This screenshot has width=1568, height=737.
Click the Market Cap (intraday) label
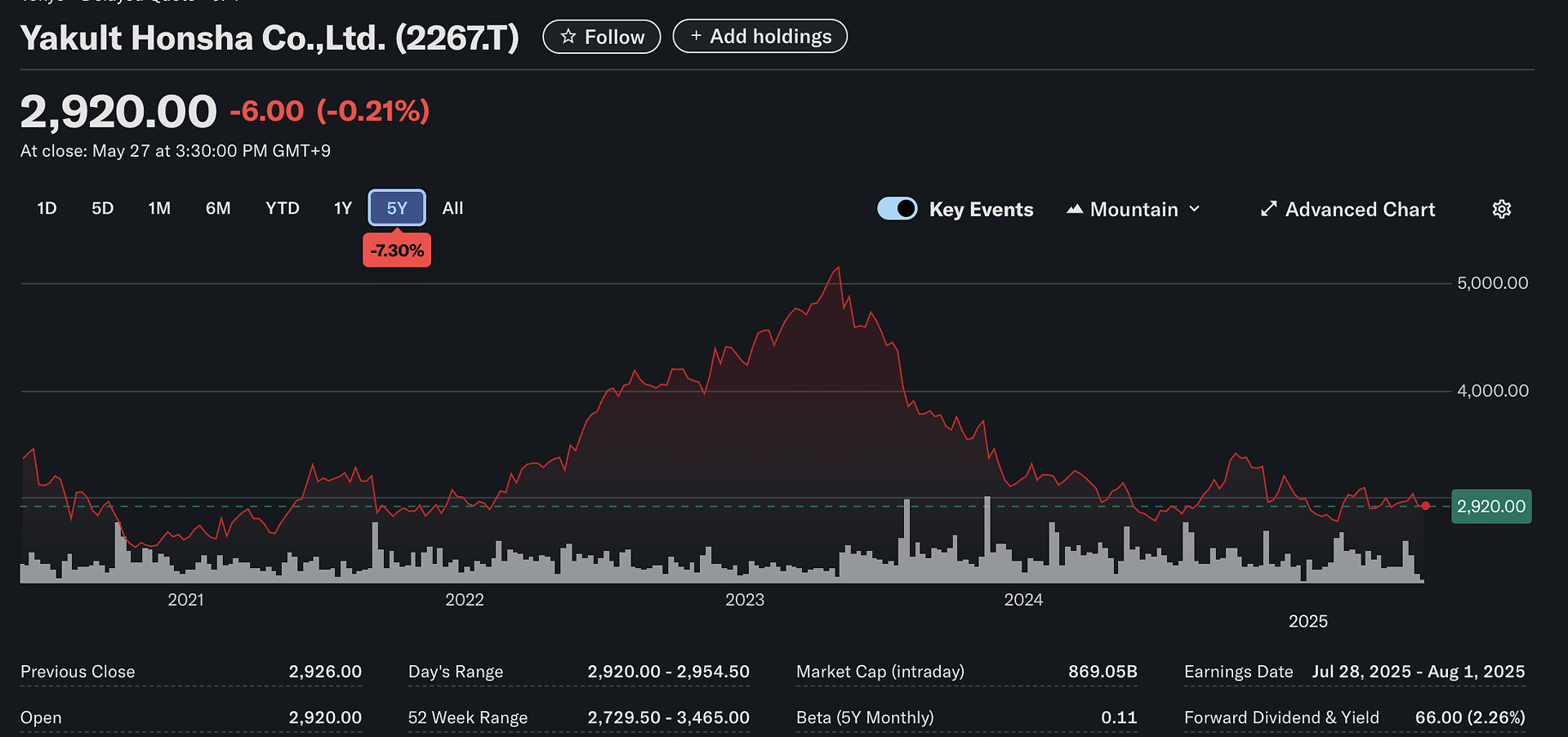click(880, 672)
